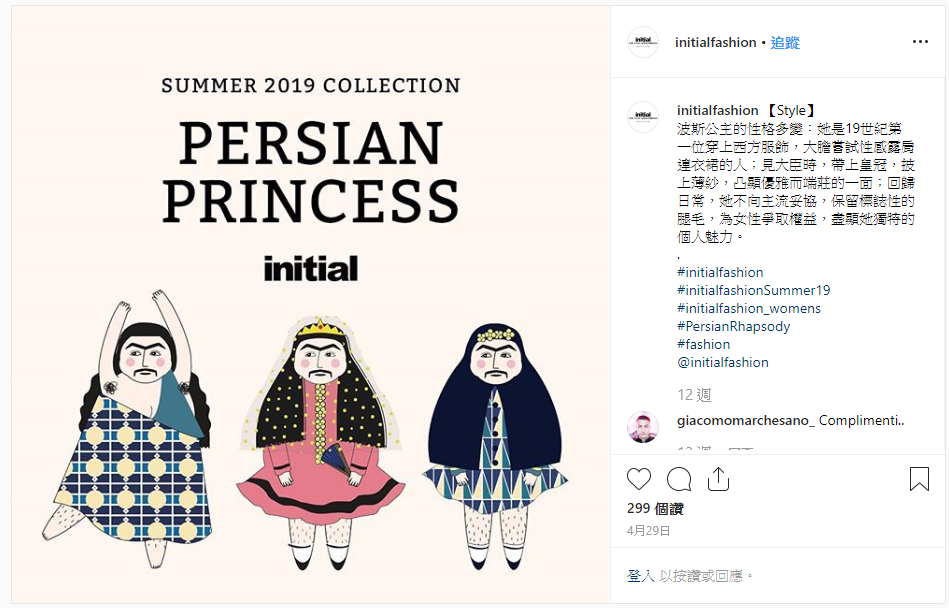Open the #PersianRhapsody hashtag
This screenshot has width=949, height=608.
[x=734, y=327]
